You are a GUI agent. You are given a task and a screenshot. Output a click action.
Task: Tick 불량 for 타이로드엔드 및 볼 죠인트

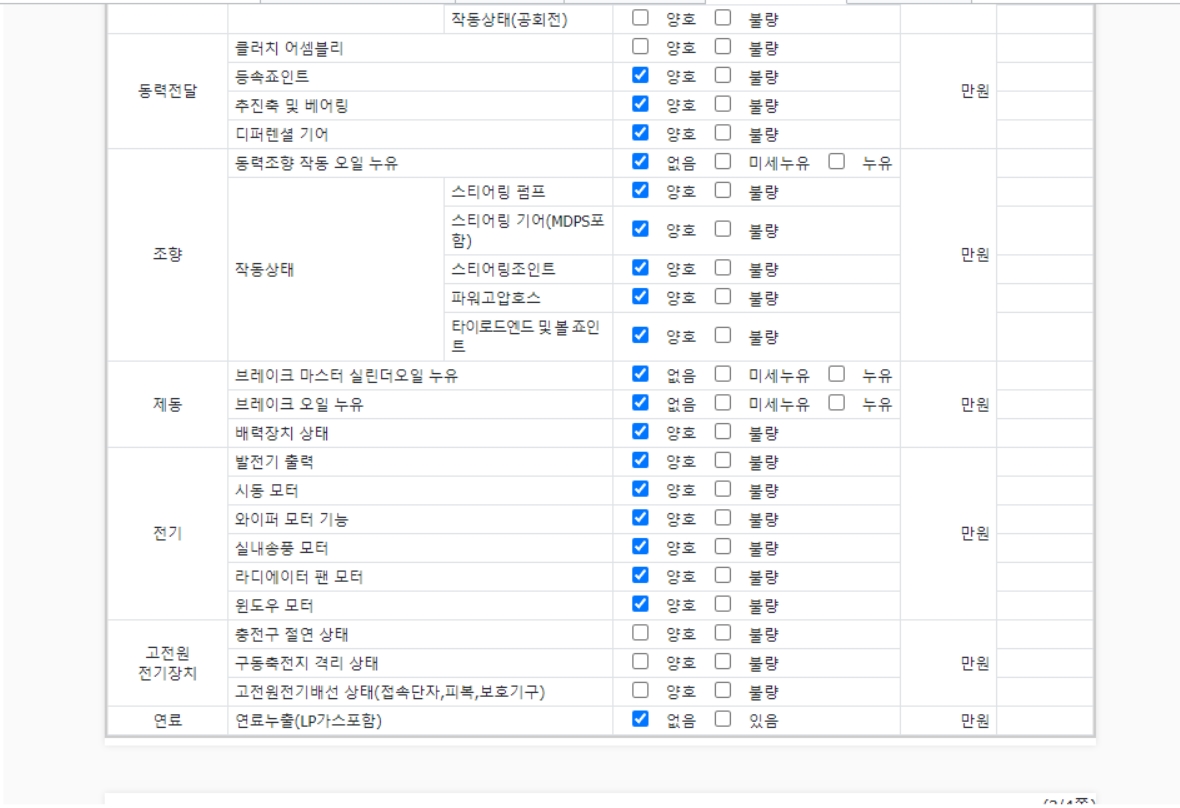pyautogui.click(x=723, y=335)
